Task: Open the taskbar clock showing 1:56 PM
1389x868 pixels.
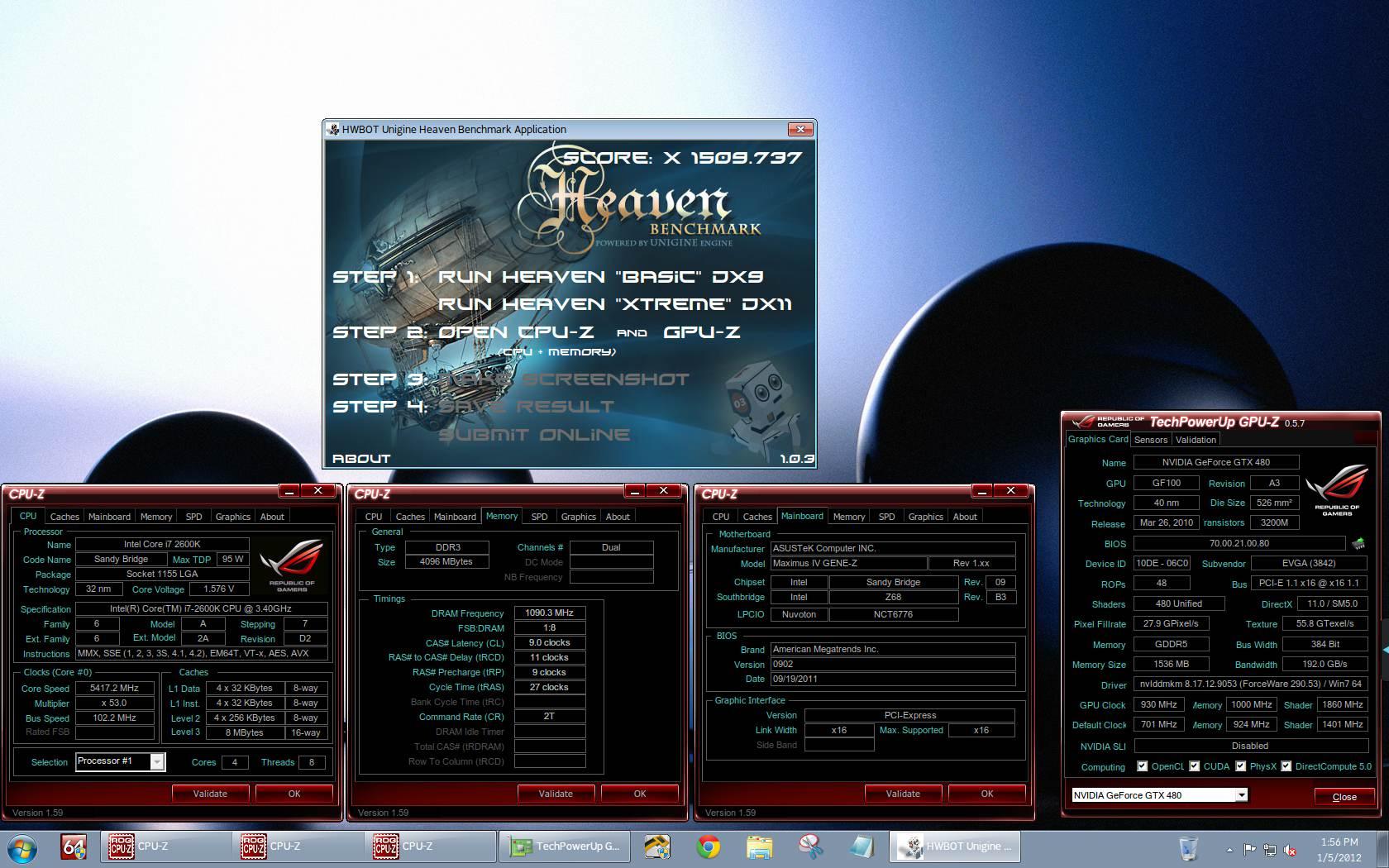Action: pyautogui.click(x=1339, y=850)
